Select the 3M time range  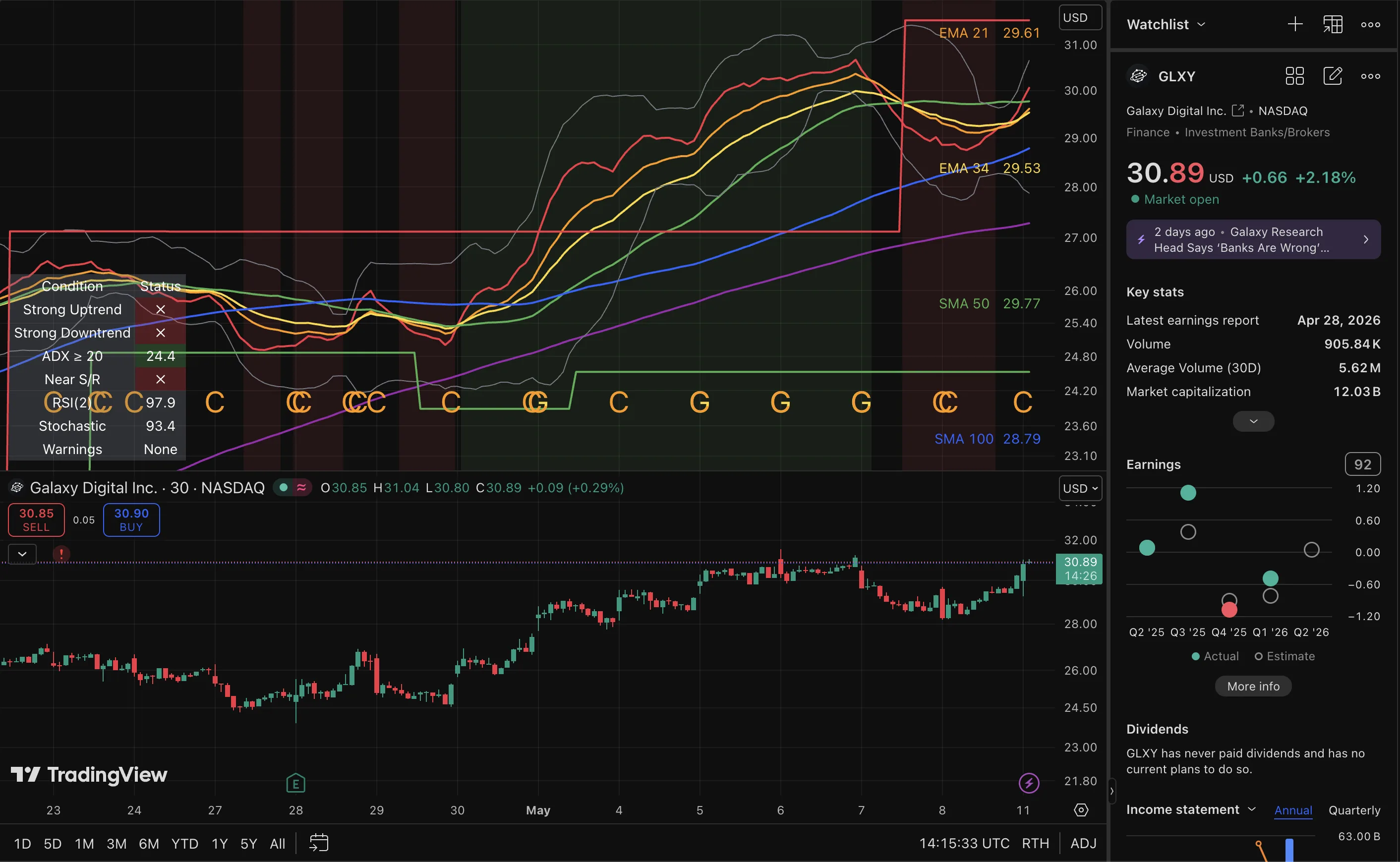[117, 843]
